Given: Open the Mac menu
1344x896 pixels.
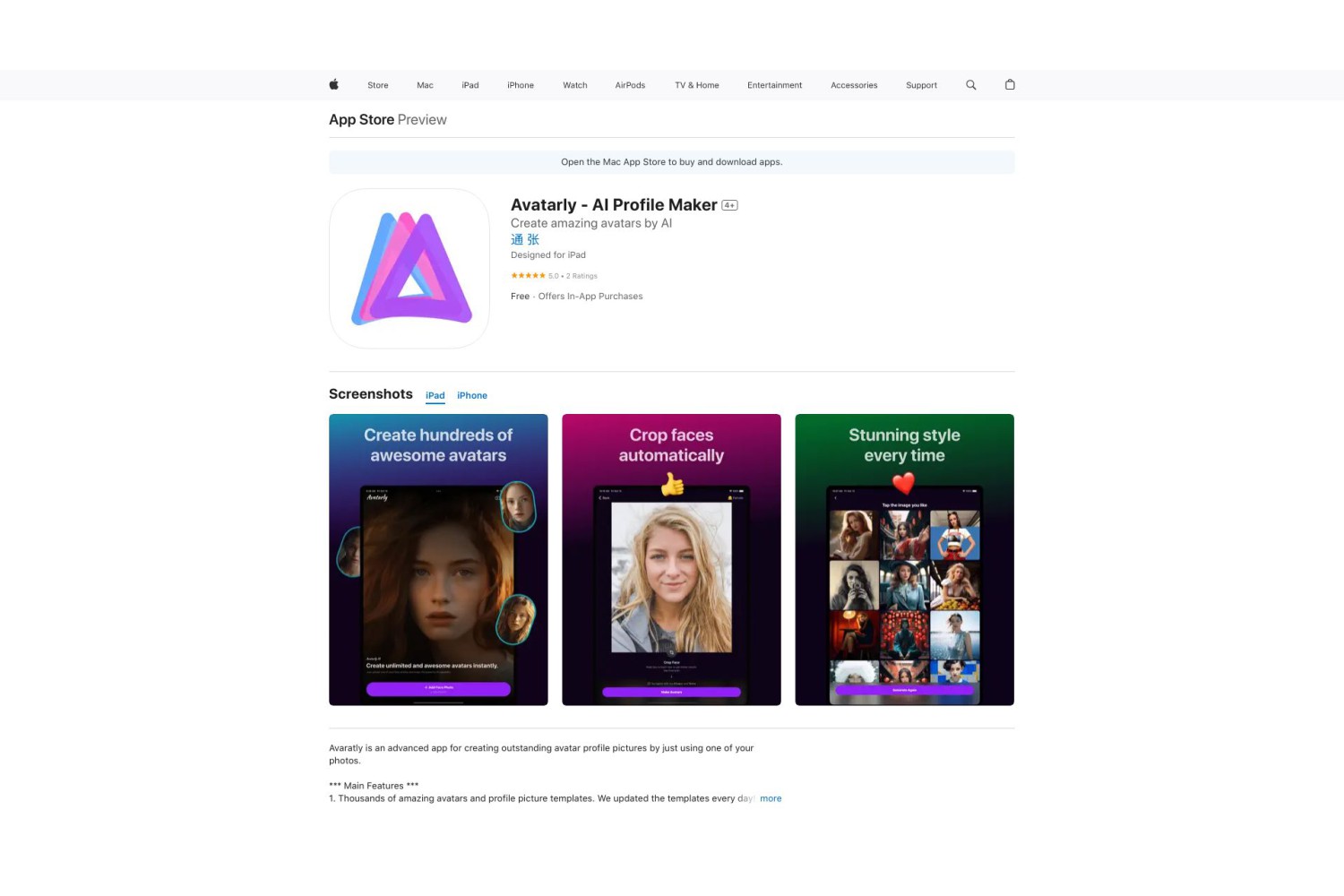Looking at the screenshot, I should [x=425, y=85].
